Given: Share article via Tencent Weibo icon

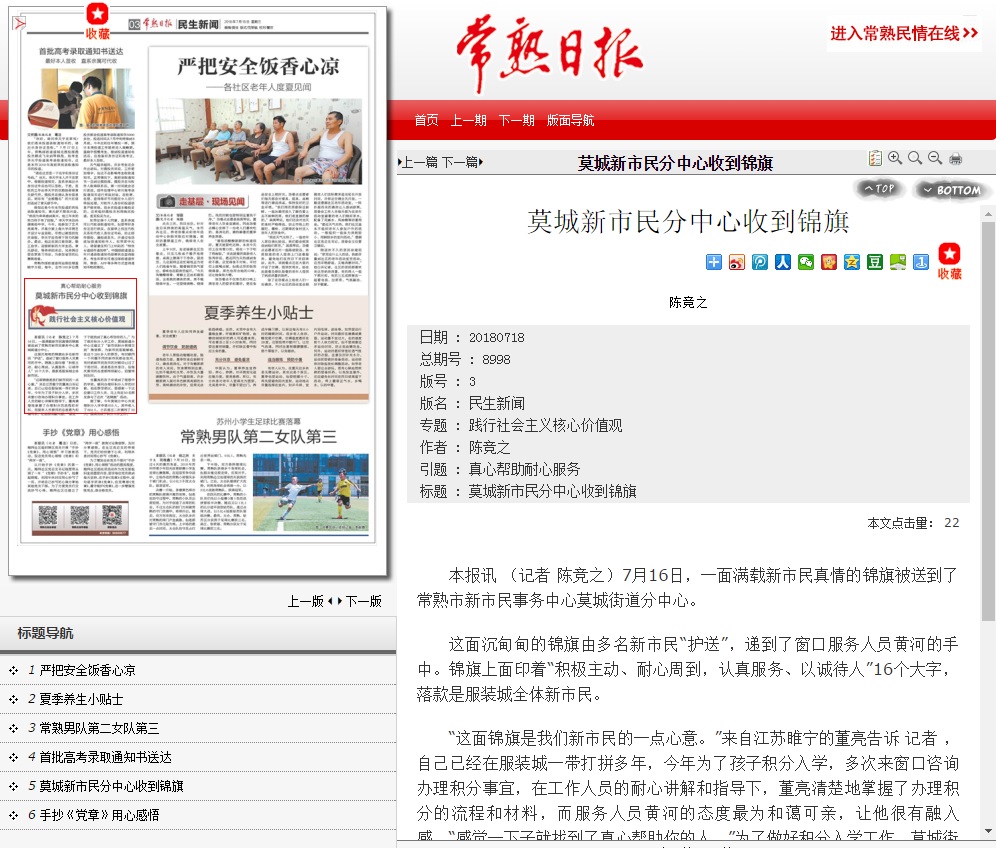Looking at the screenshot, I should click(760, 262).
